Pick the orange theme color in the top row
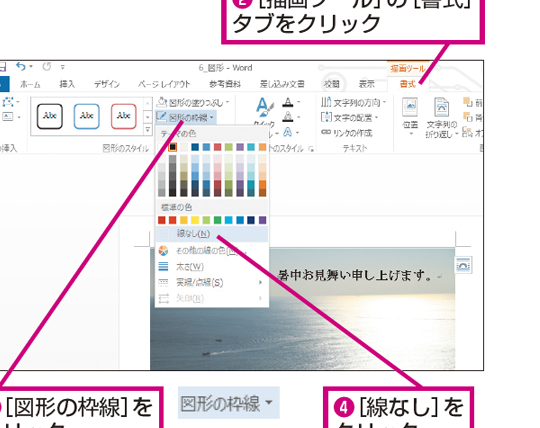 (x=262, y=147)
